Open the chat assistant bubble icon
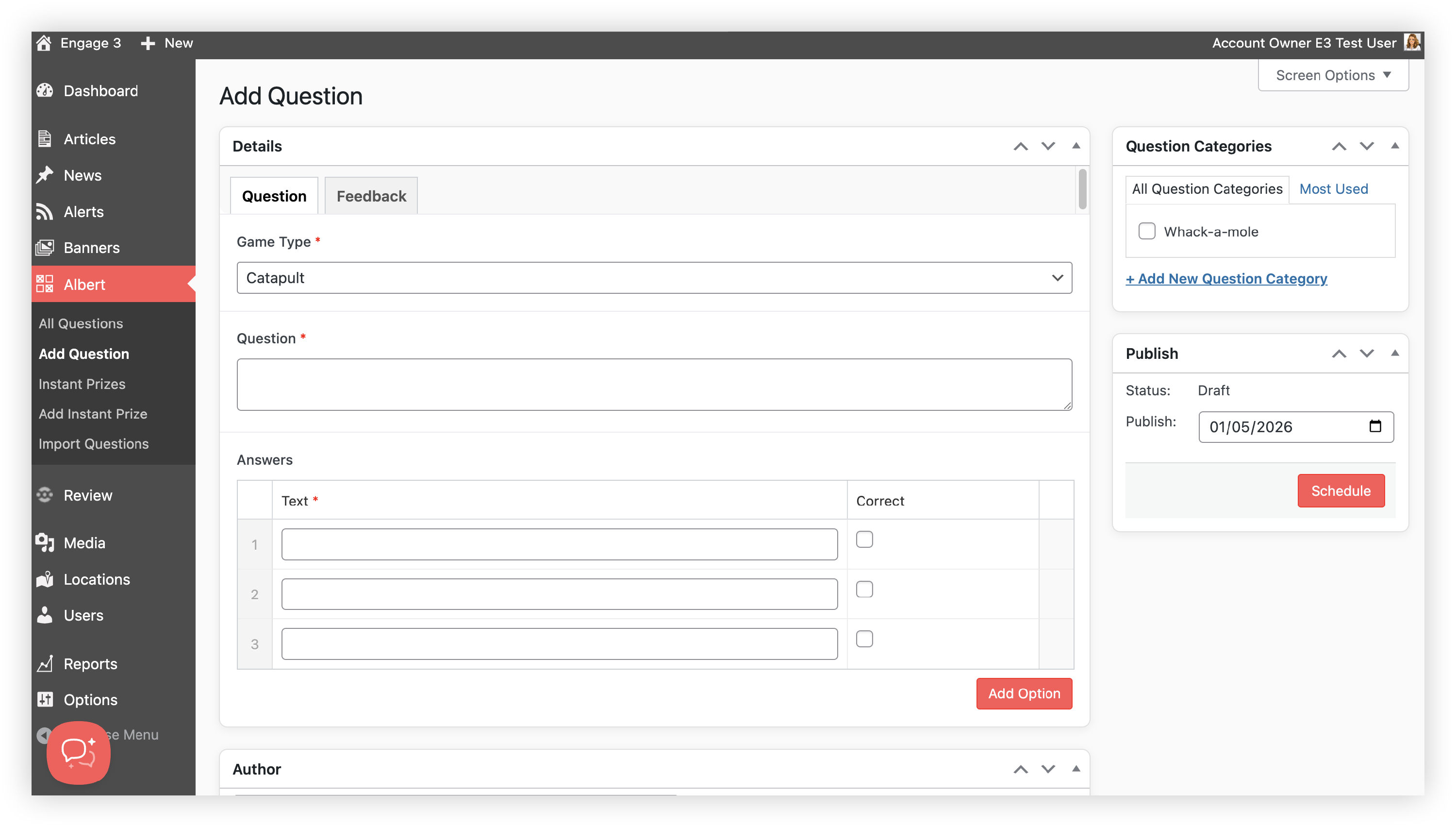Viewport: 1456px width, 827px height. 78,753
